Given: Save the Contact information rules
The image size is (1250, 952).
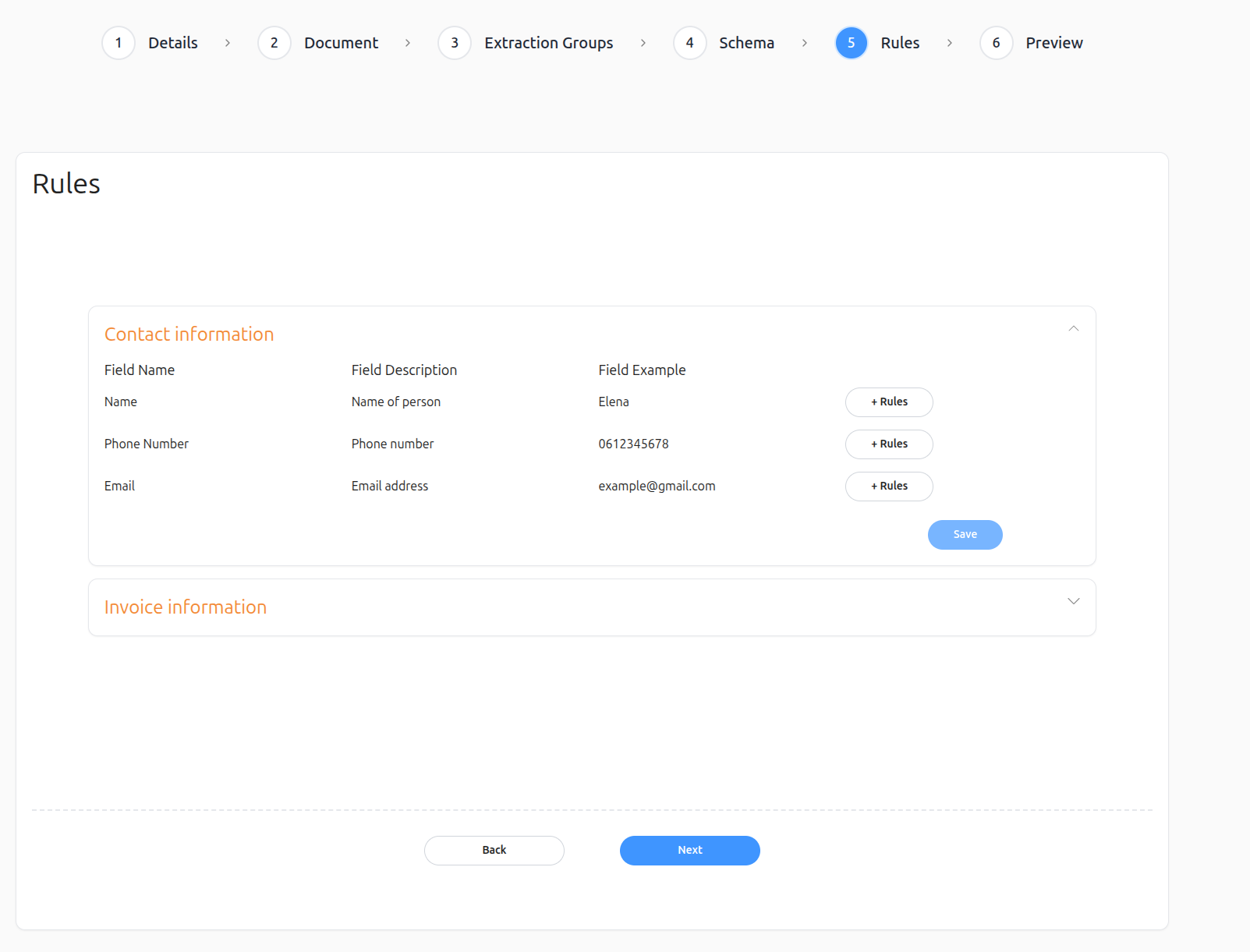Looking at the screenshot, I should [965, 535].
